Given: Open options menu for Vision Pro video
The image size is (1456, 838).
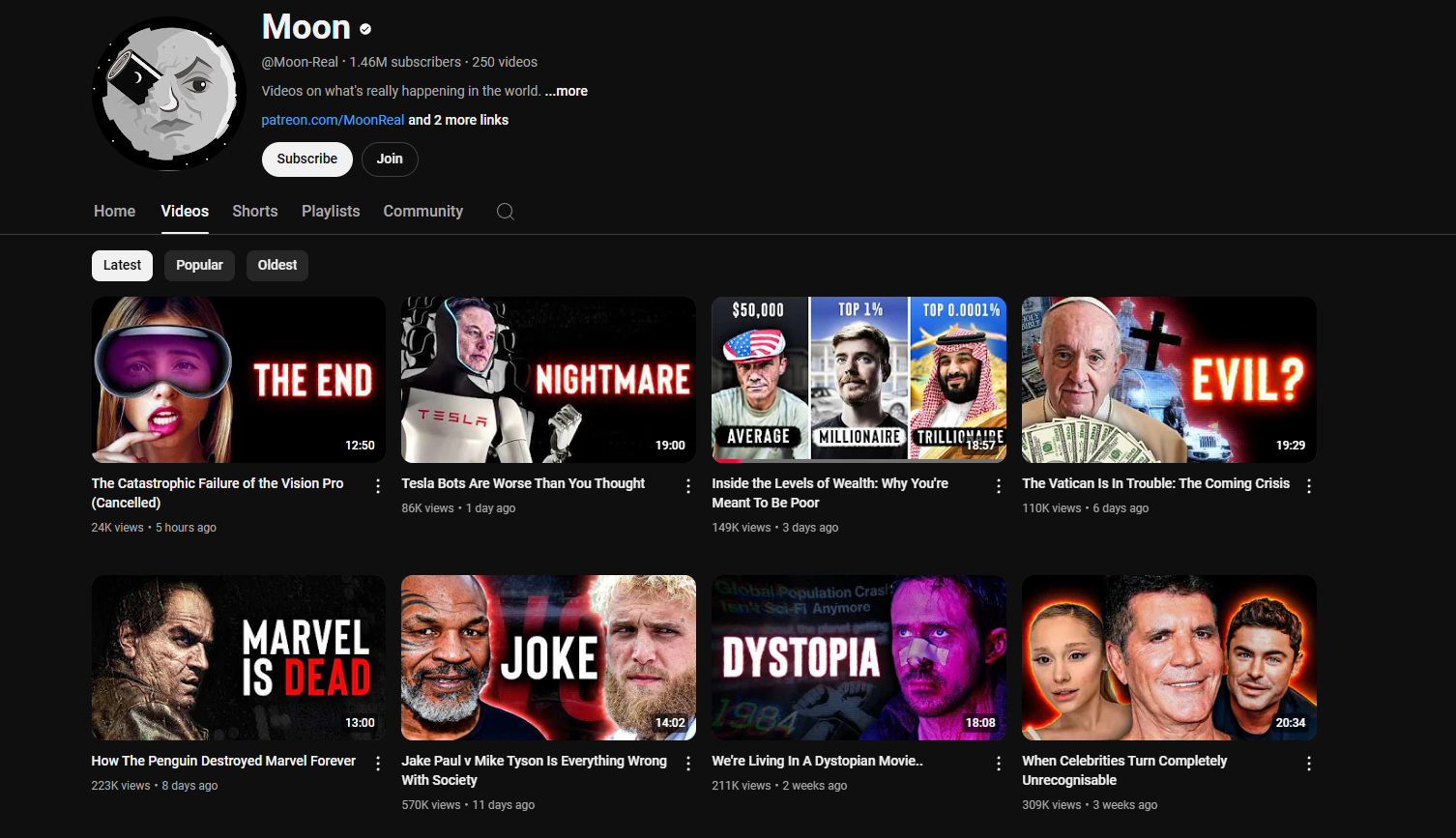Looking at the screenshot, I should pyautogui.click(x=378, y=486).
